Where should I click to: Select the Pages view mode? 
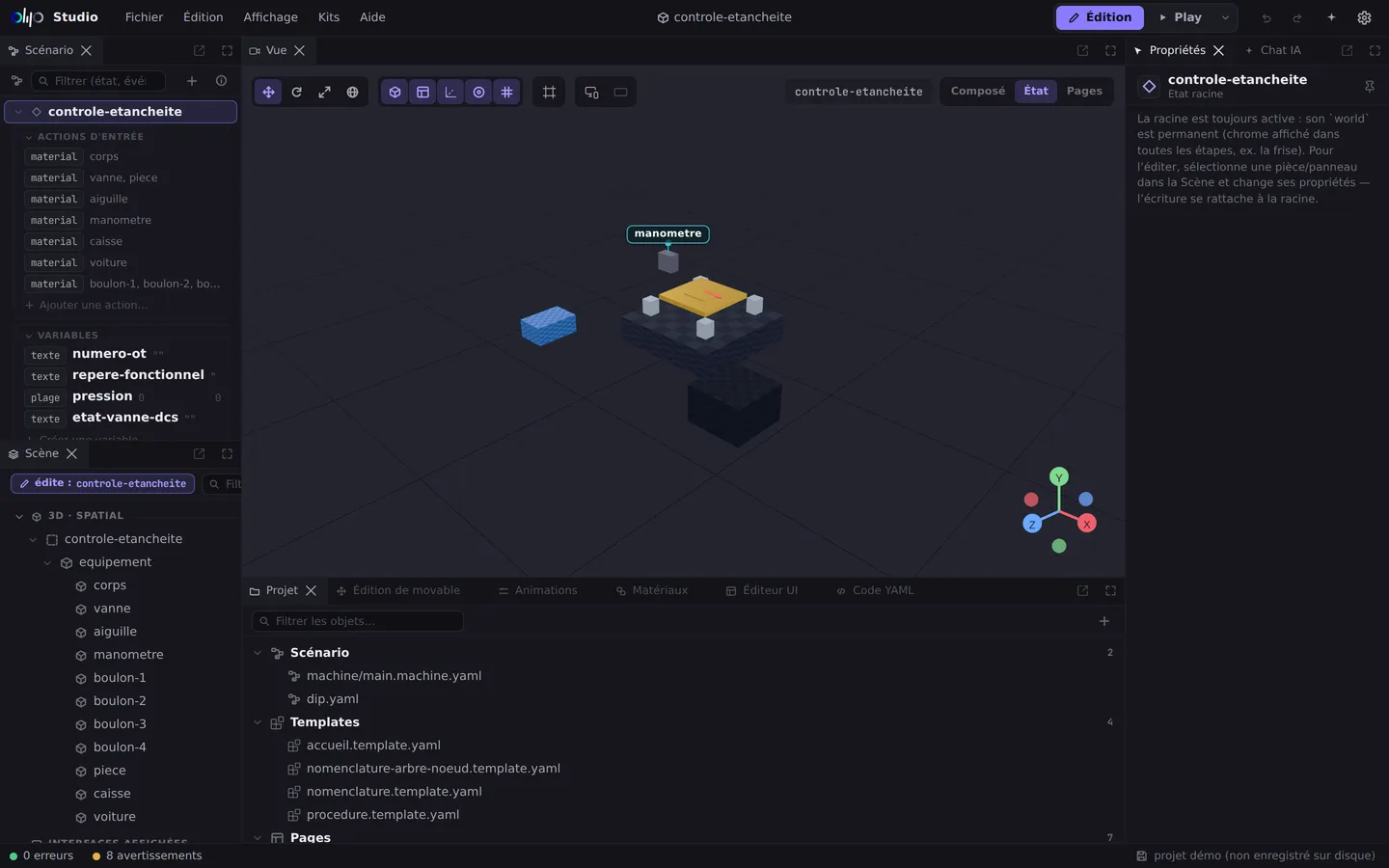1084,91
